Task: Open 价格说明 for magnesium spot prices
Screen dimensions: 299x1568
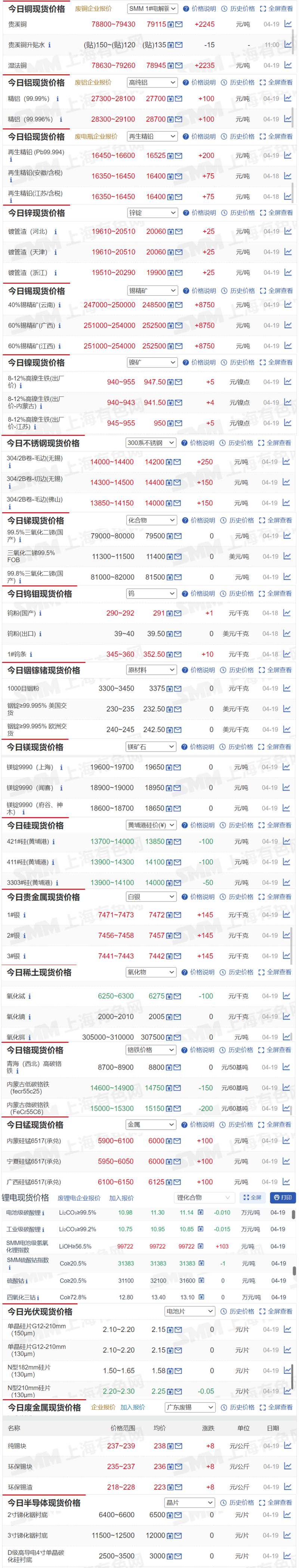Action: pos(198,746)
